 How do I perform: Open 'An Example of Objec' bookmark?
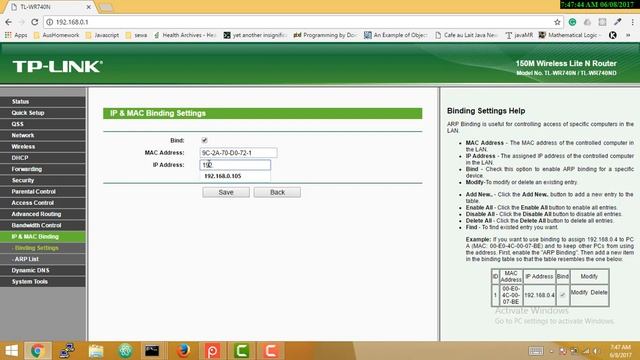[396, 36]
